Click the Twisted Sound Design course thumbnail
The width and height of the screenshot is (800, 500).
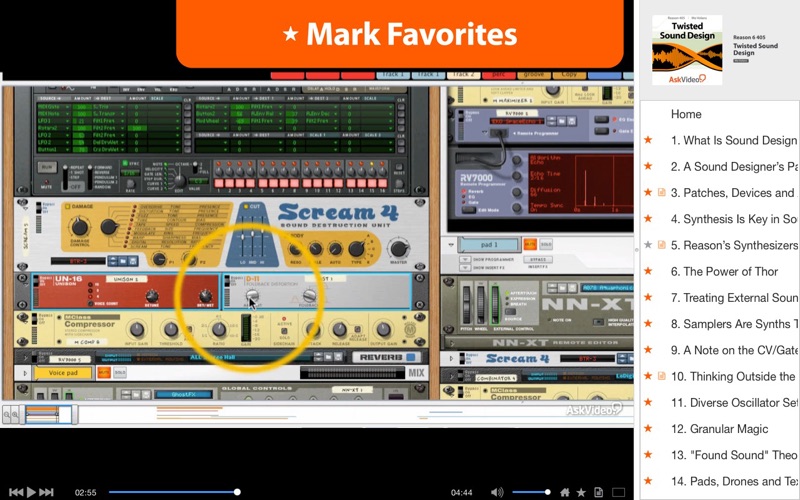[x=687, y=50]
